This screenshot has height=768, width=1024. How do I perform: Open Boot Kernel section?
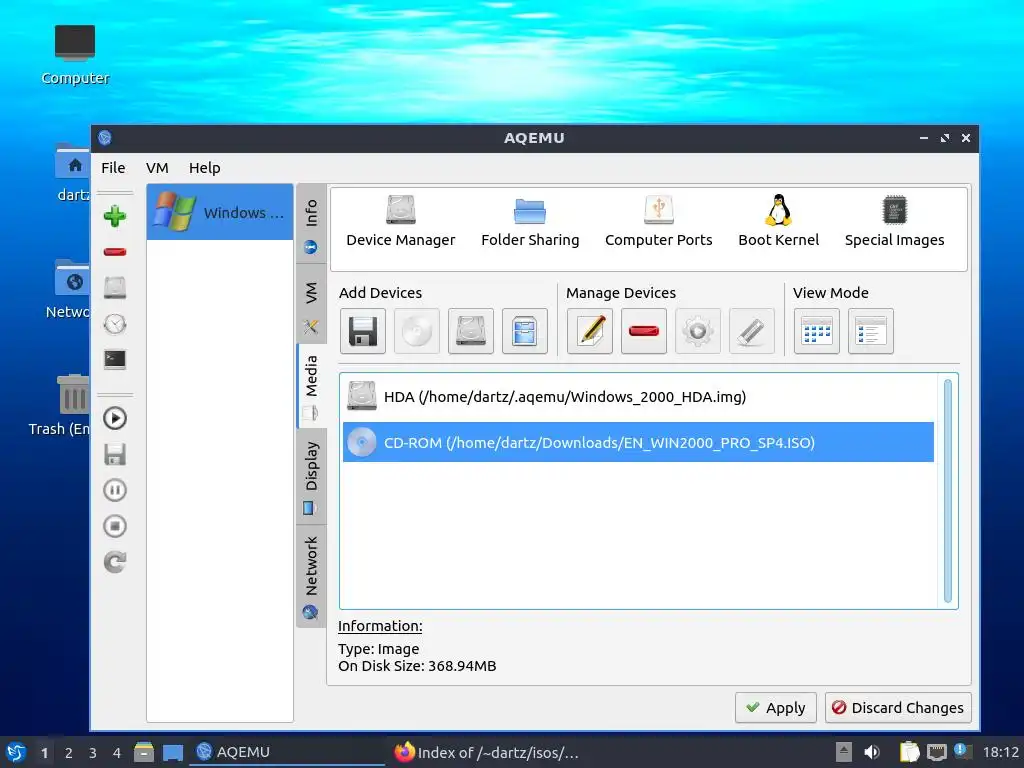point(778,221)
